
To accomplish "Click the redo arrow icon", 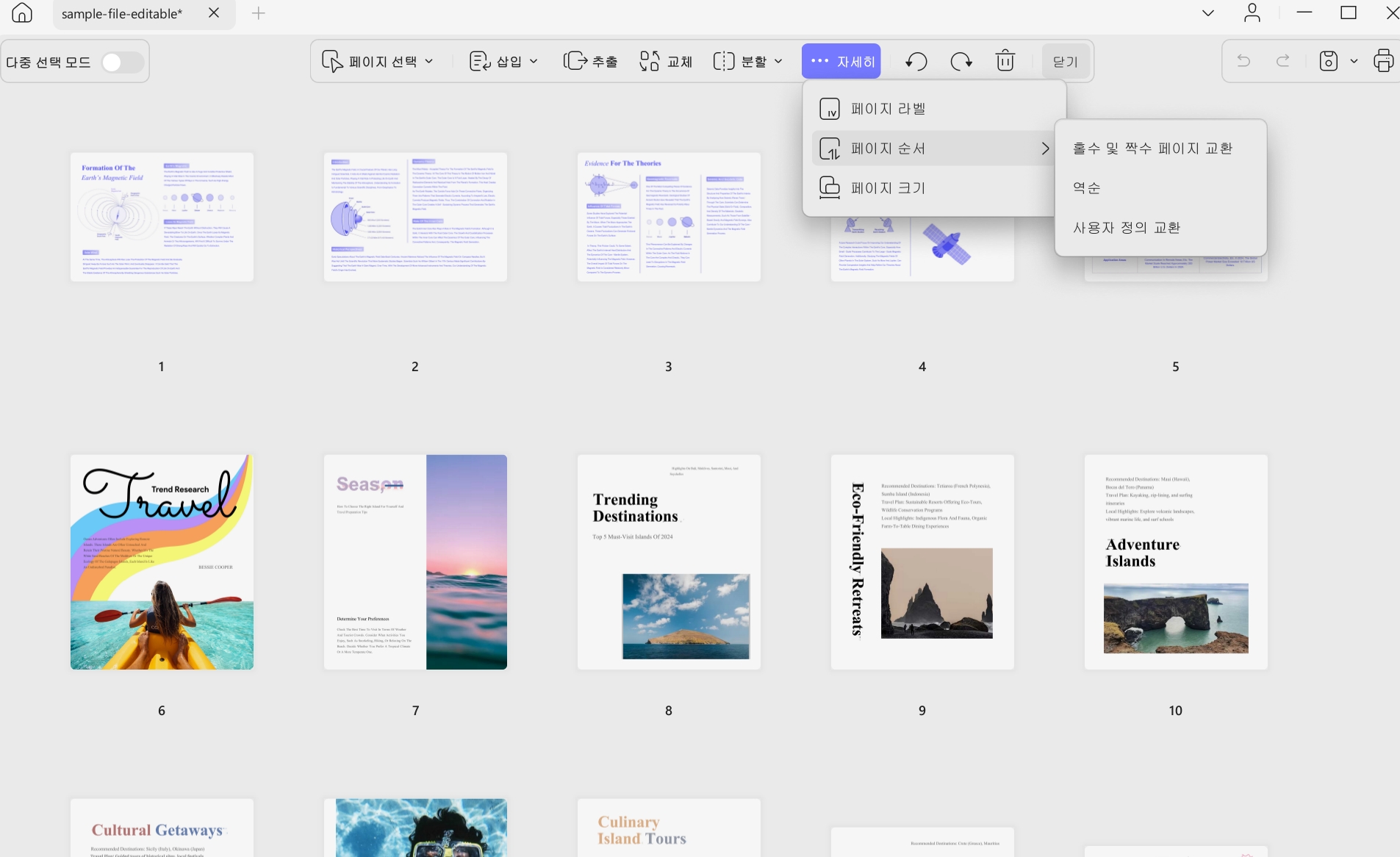I will coord(1283,61).
